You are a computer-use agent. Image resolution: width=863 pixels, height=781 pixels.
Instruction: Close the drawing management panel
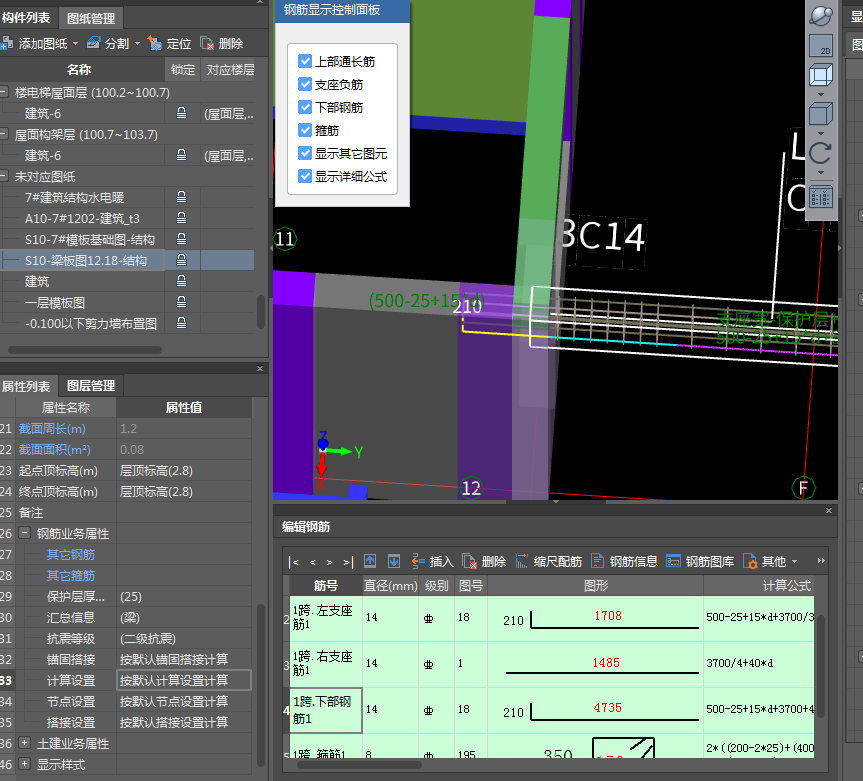coord(260,2)
